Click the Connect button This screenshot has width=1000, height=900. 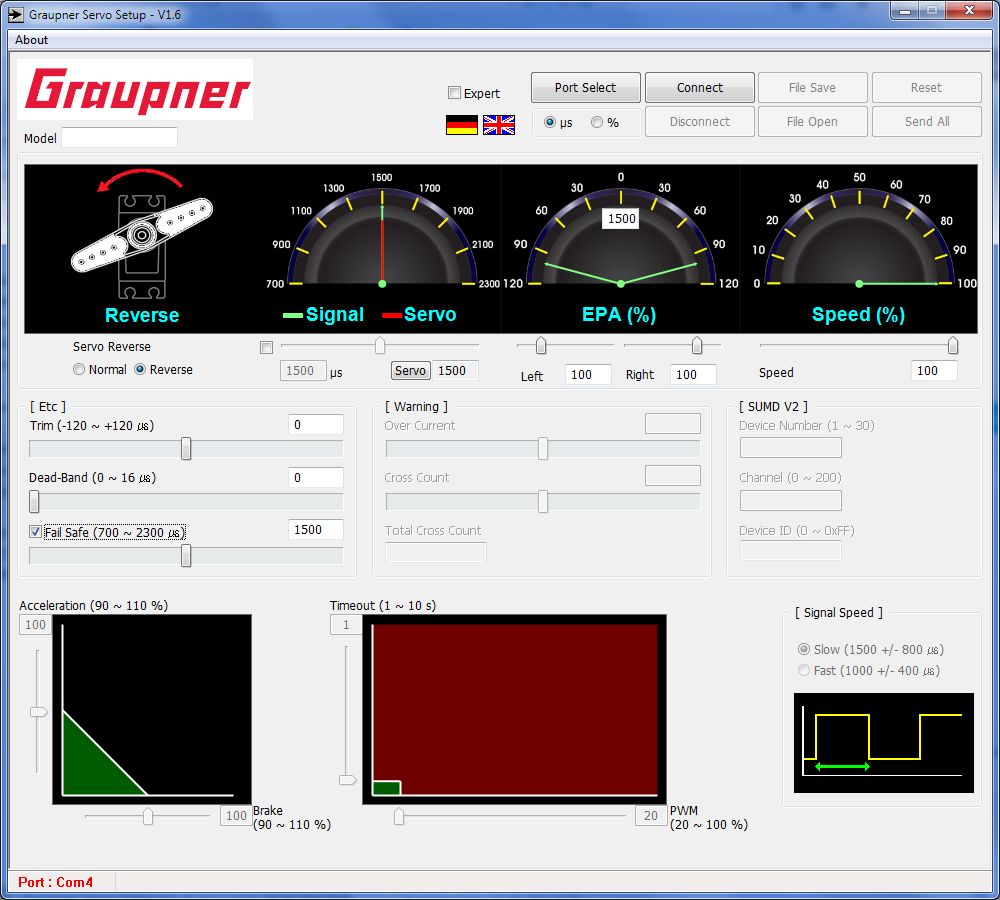point(700,87)
